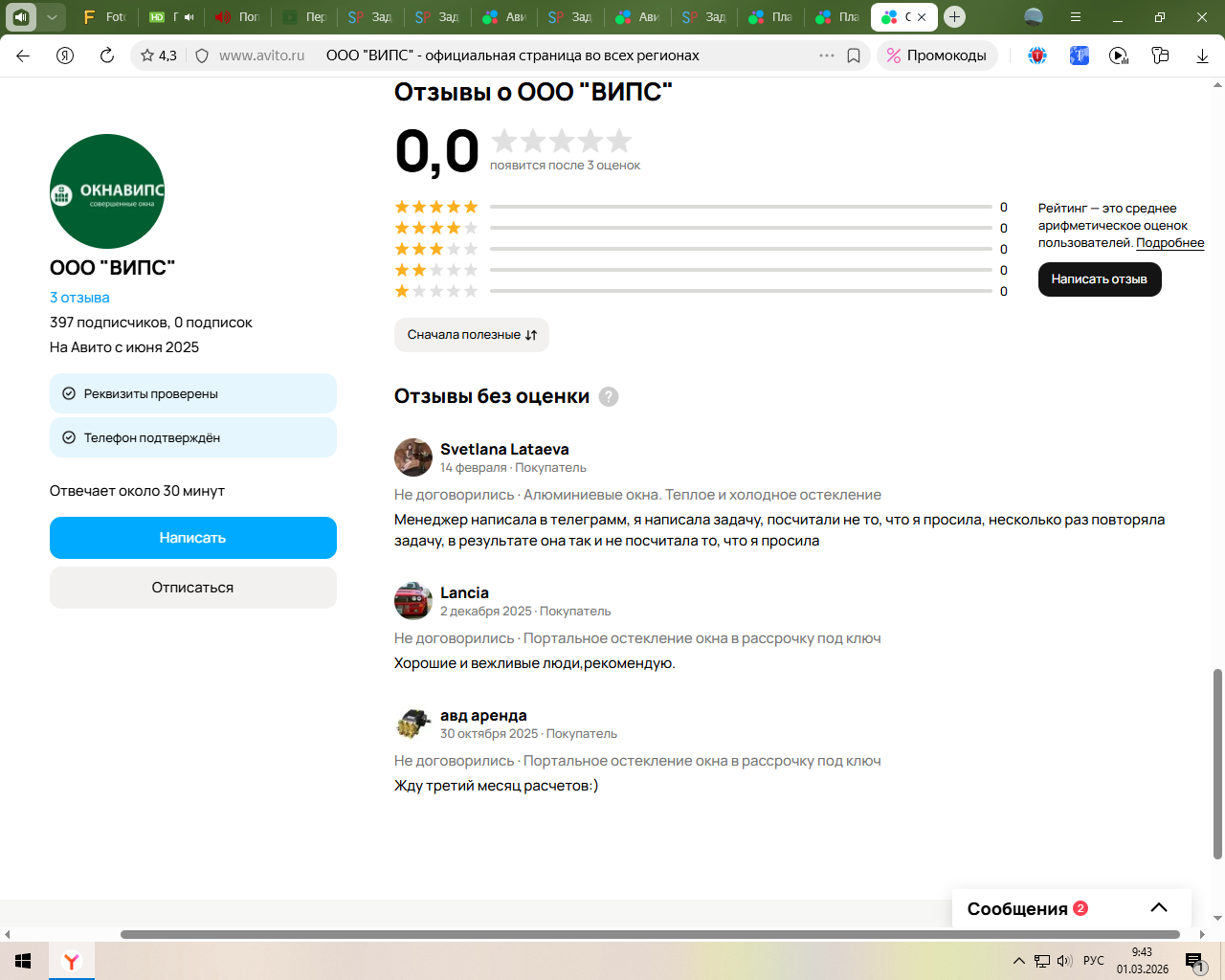This screenshot has width=1225, height=980.
Task: Switch to the Пер tab
Action: tap(304, 16)
